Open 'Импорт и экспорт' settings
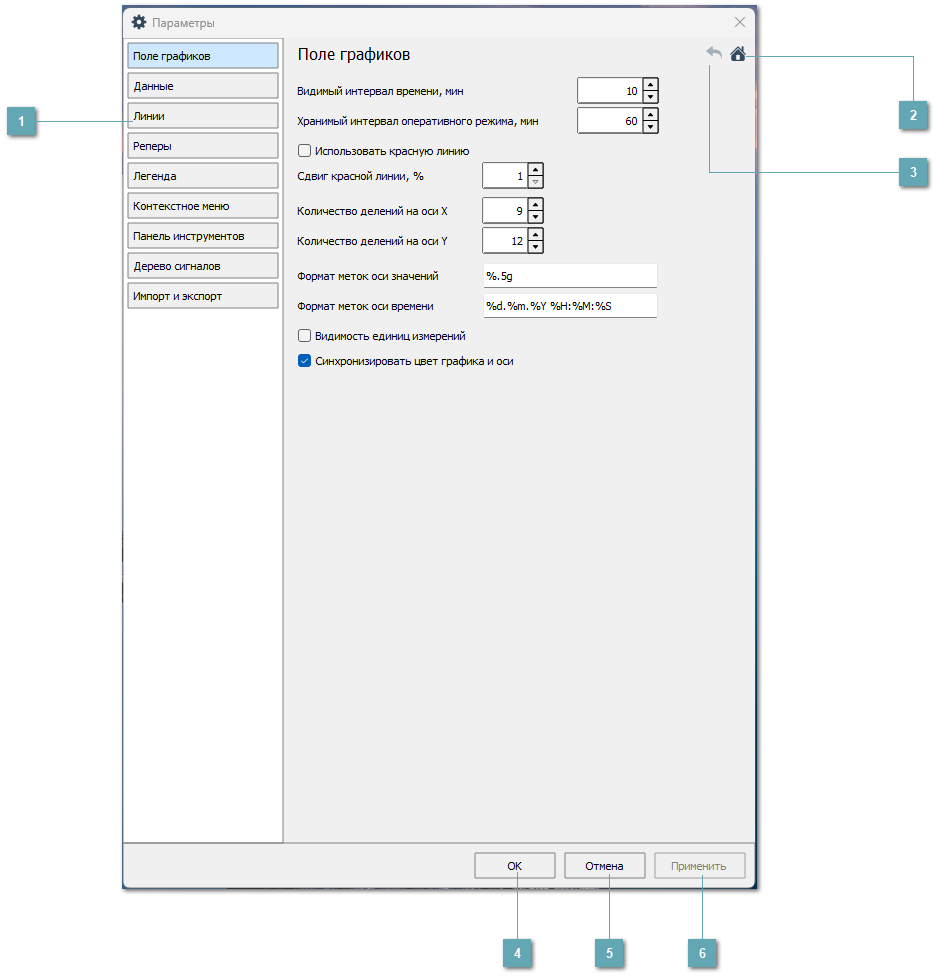The image size is (938, 978). click(202, 296)
